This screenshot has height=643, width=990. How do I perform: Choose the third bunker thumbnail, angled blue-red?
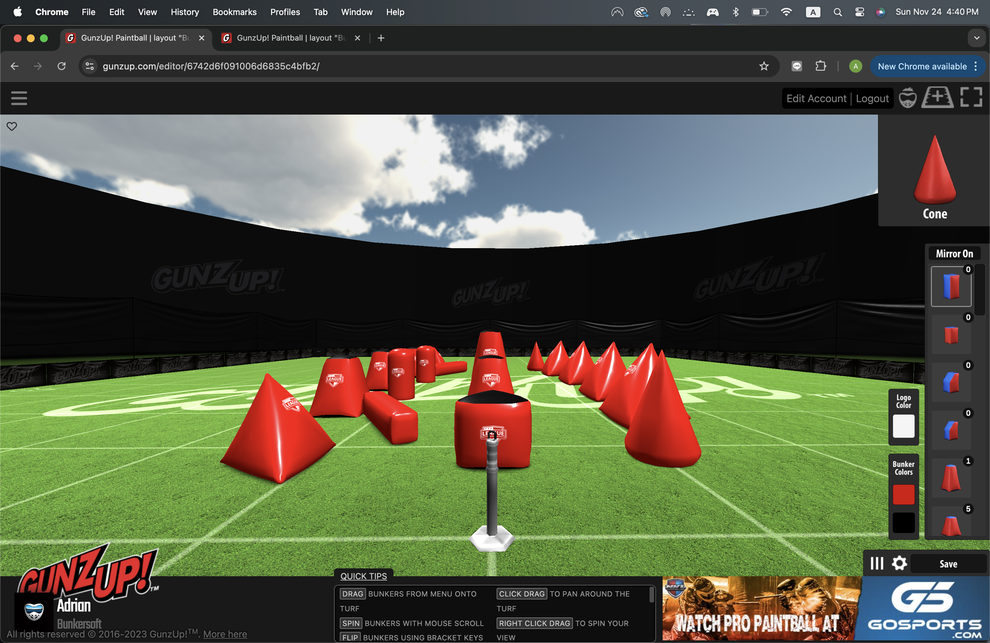951,382
